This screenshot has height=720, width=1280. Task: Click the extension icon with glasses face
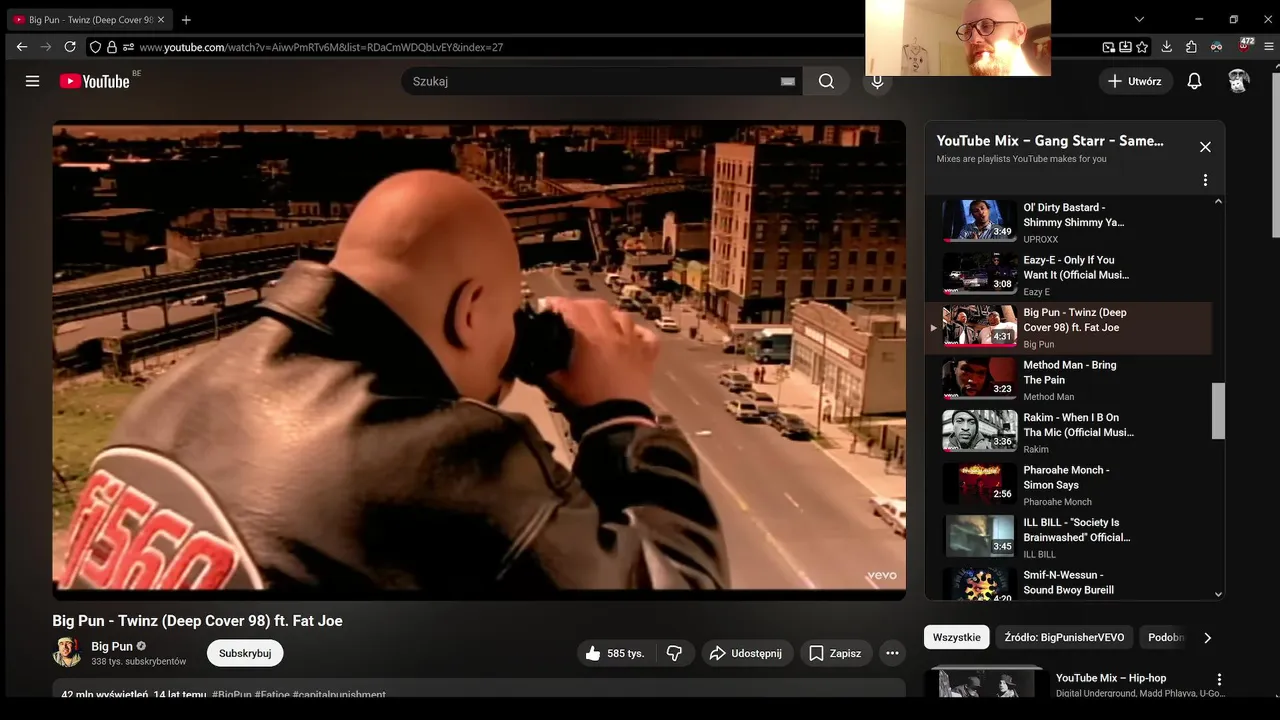[1216, 47]
